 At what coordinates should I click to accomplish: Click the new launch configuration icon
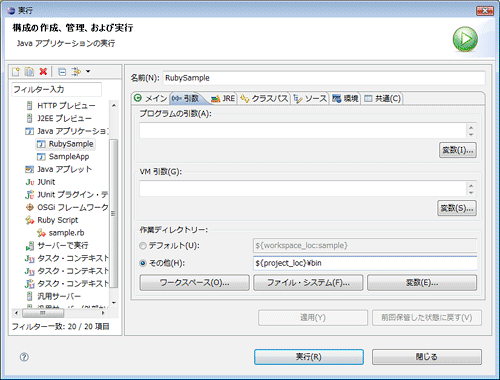pos(16,71)
